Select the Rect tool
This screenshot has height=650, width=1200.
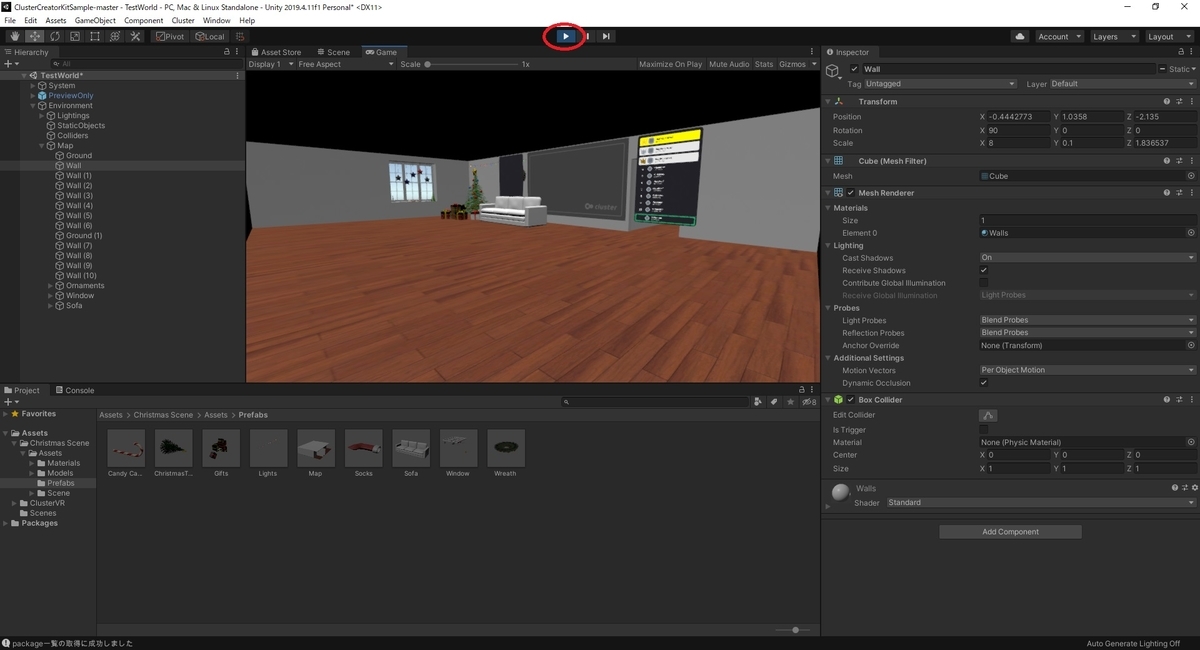point(94,36)
